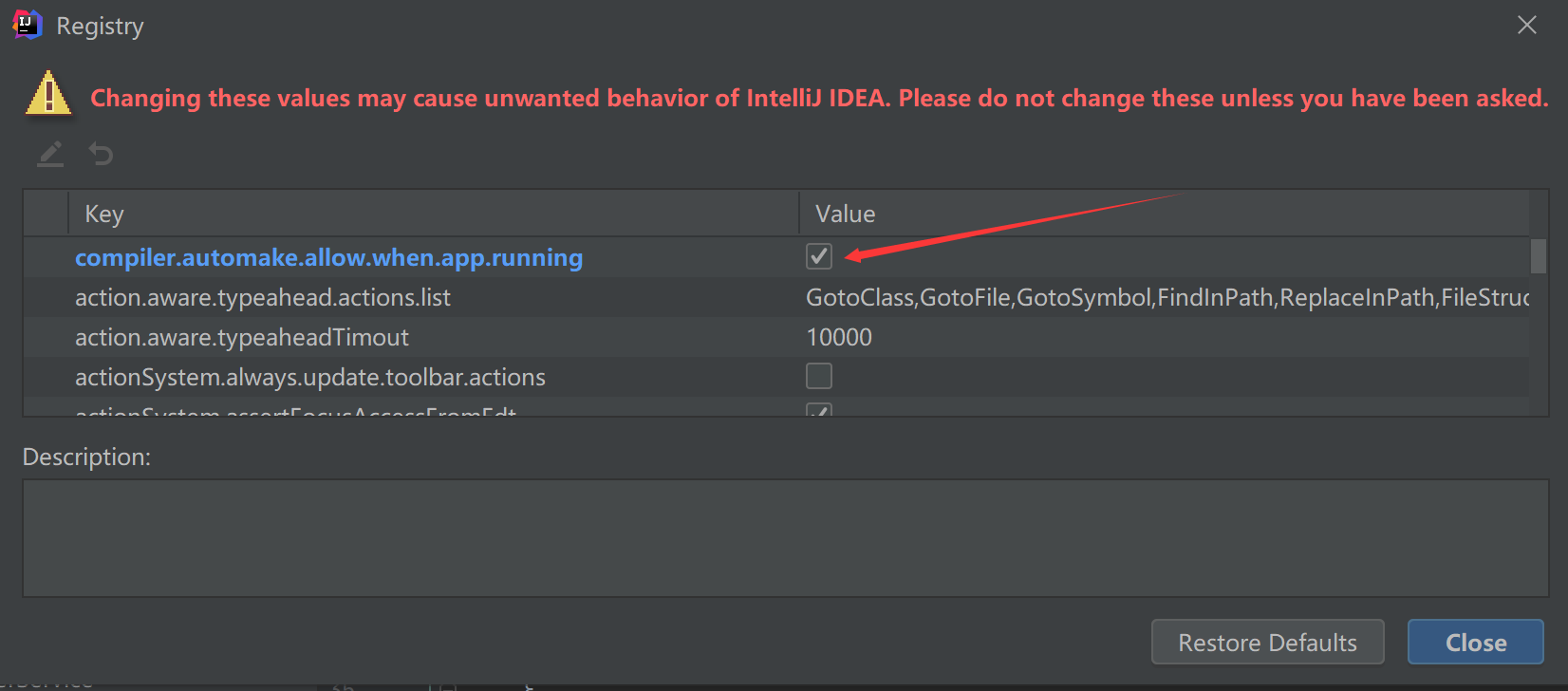Click the pencil edit icon

(50, 154)
